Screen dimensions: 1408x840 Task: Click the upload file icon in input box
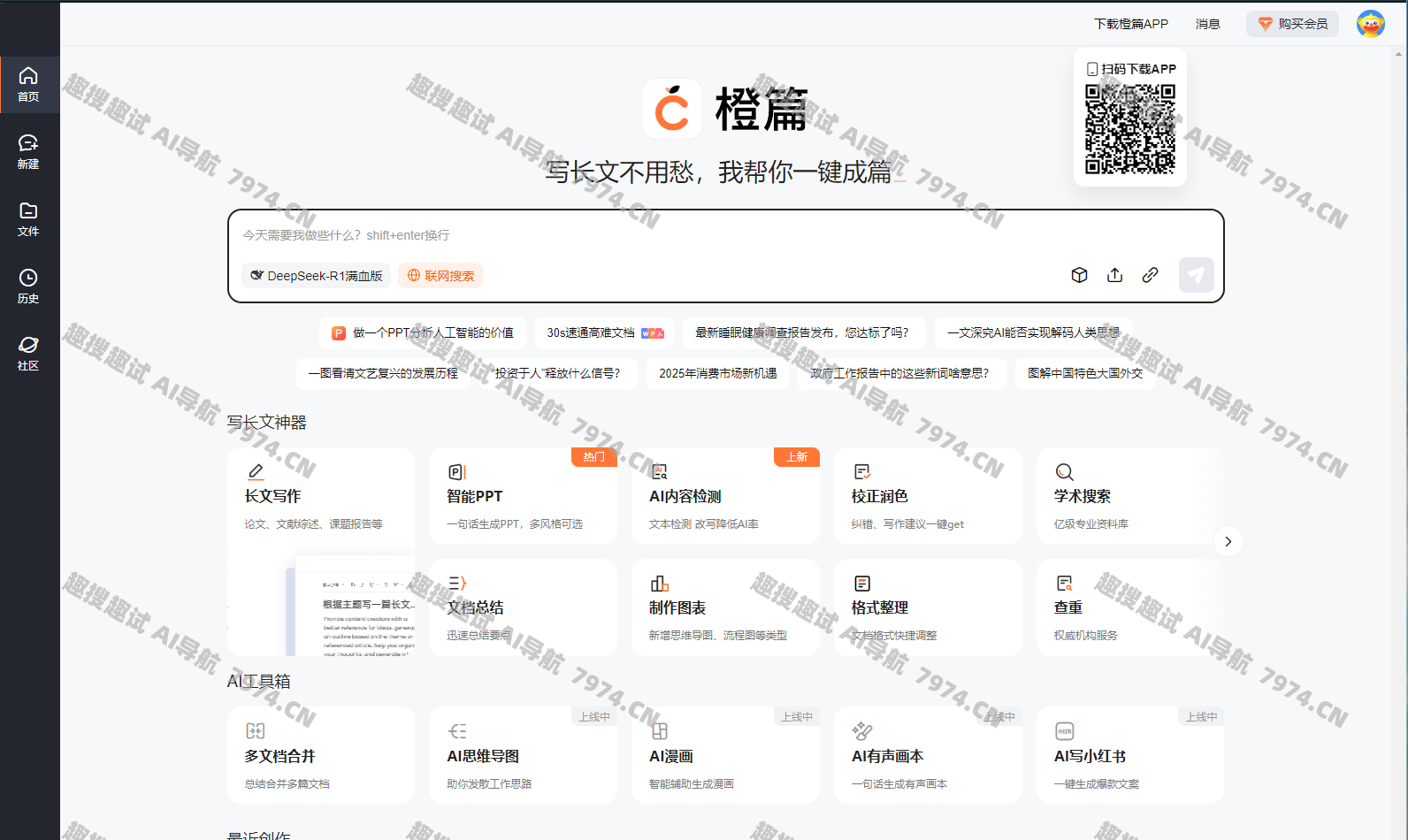coord(1114,275)
